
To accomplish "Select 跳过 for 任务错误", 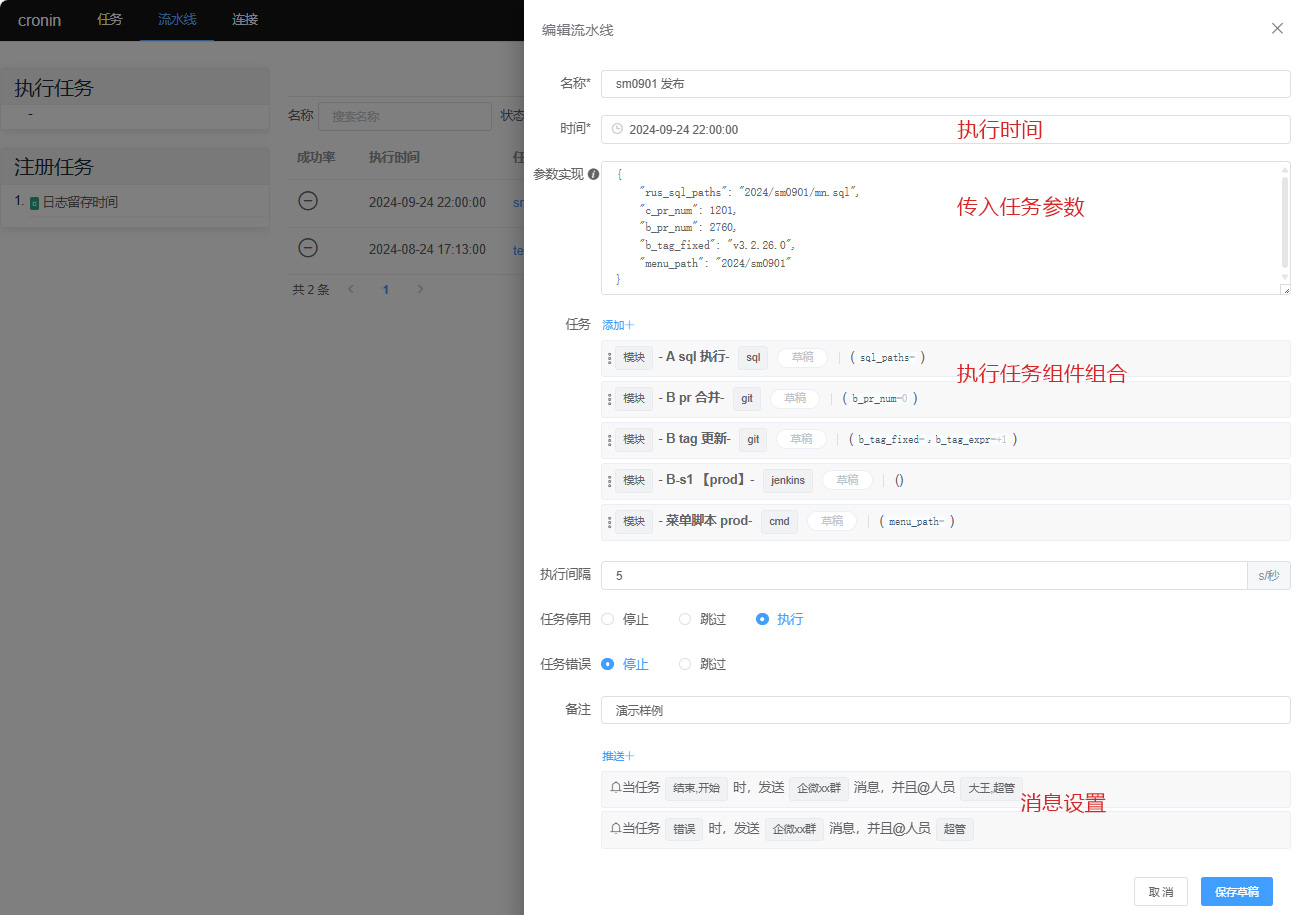I will (703, 664).
